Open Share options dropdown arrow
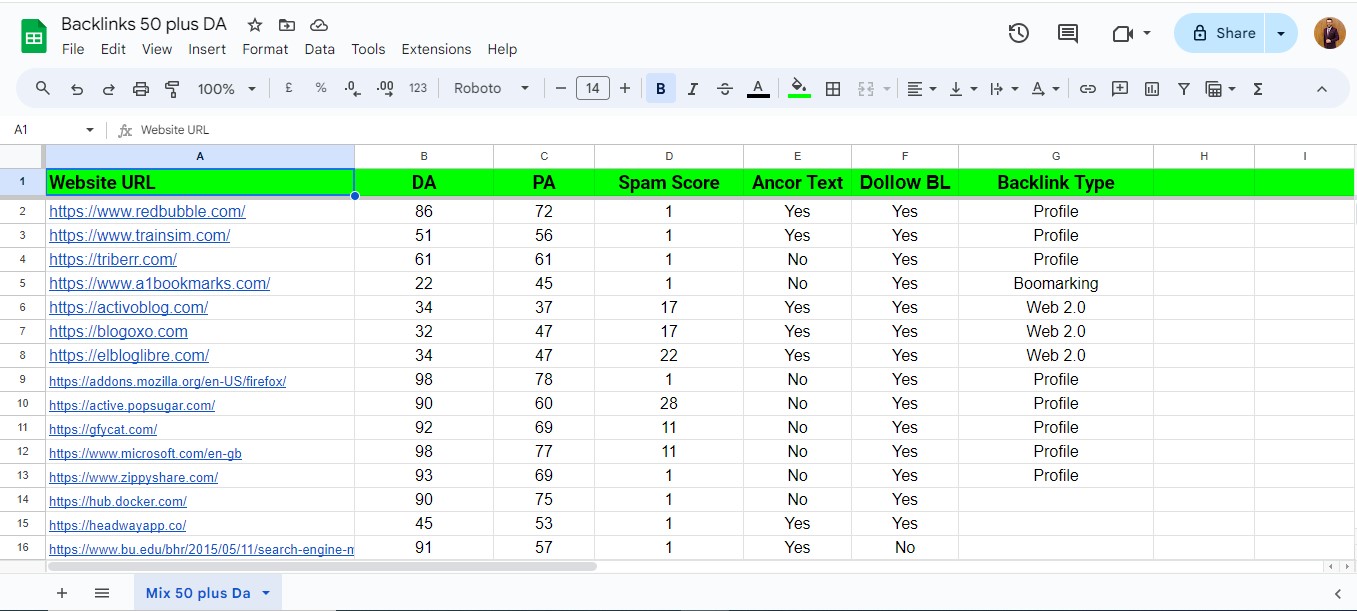Viewport: 1357px width, 611px height. point(1281,33)
